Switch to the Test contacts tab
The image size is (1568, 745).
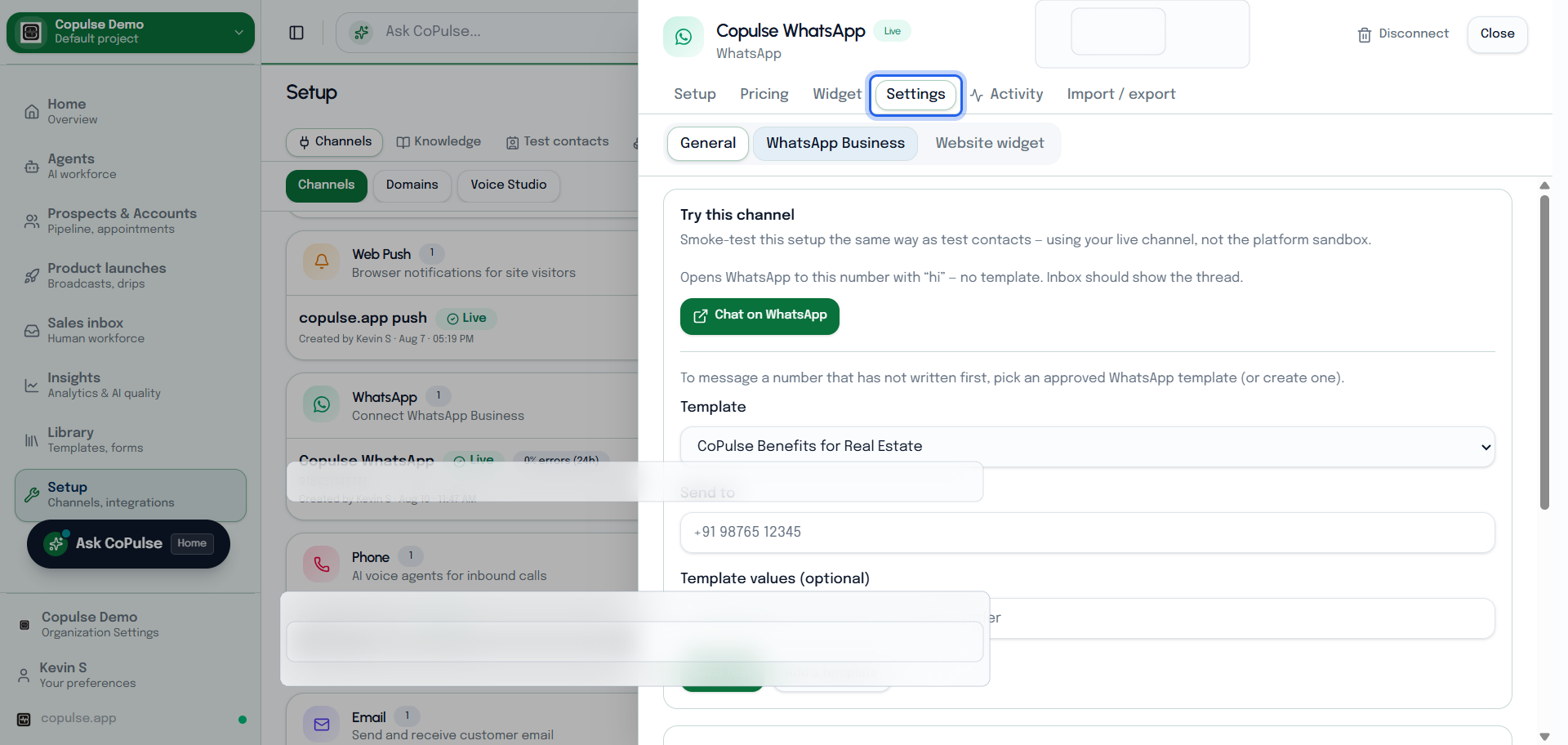coord(557,142)
